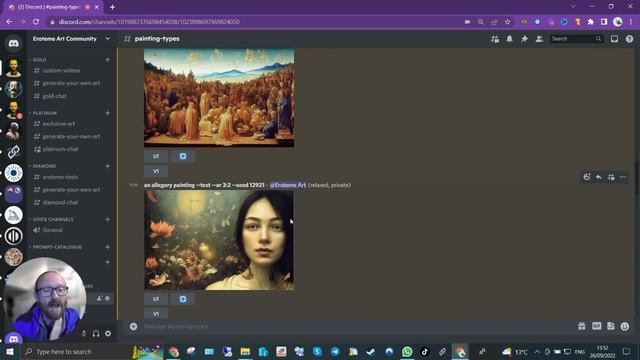640x360 pixels.
Task: Open more options for allegory message
Action: [622, 177]
